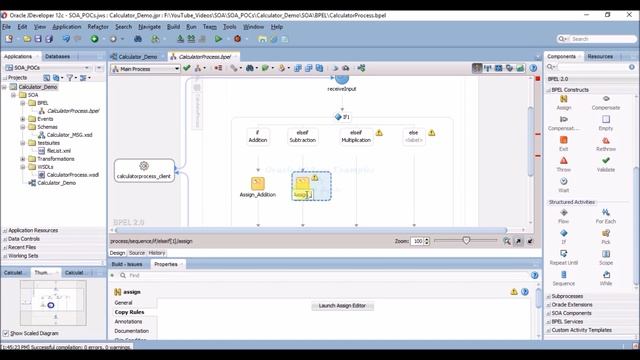Image resolution: width=640 pixels, height=360 pixels.
Task: Choose the While activity icon
Action: pos(606,275)
